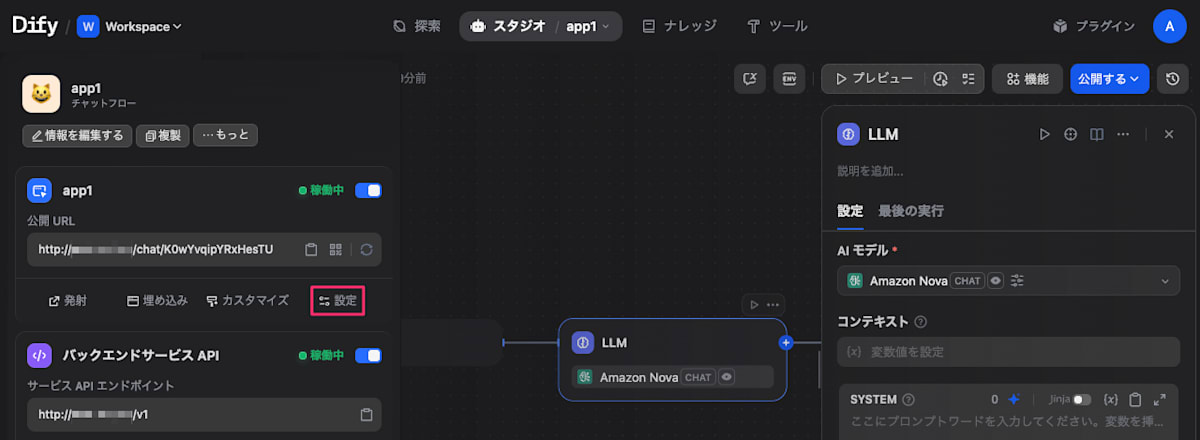Insert variable in SYSTEM prompt
This screenshot has height=440, width=1200.
1110,399
